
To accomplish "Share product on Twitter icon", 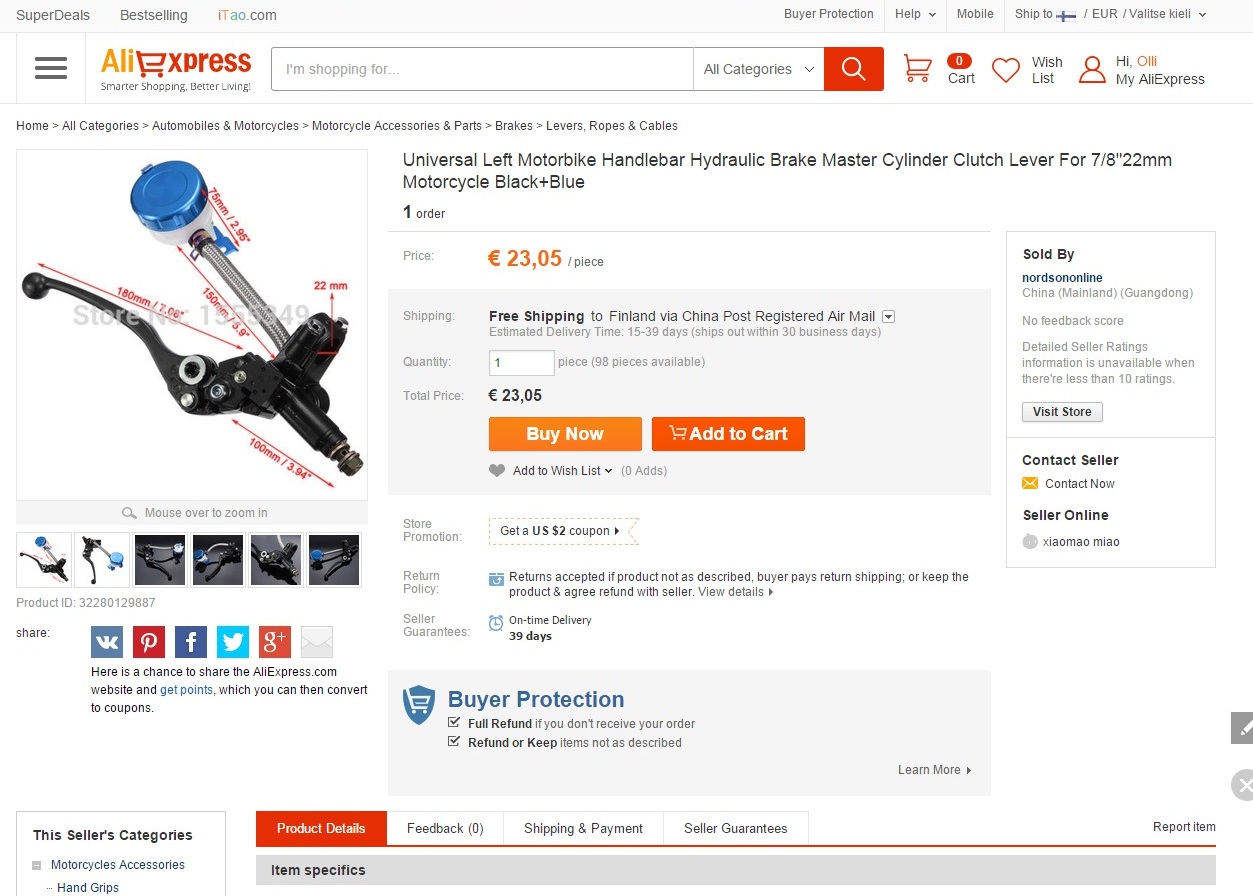I will tap(233, 642).
